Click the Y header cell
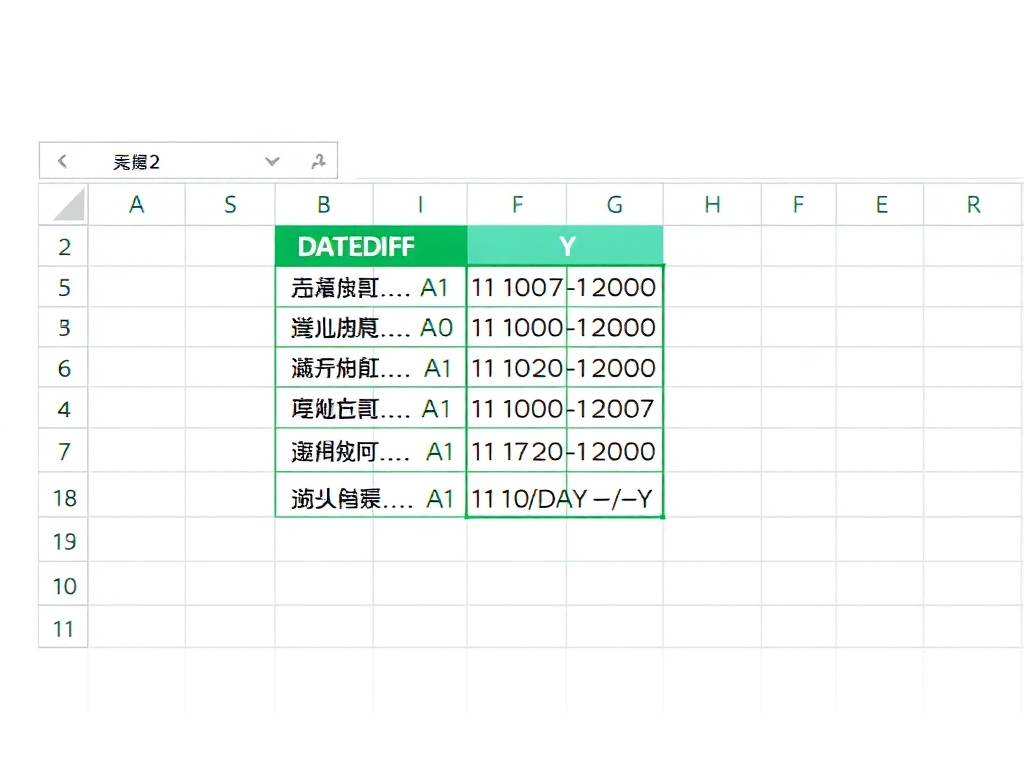Image resolution: width=1024 pixels, height=768 pixels. pos(566,246)
